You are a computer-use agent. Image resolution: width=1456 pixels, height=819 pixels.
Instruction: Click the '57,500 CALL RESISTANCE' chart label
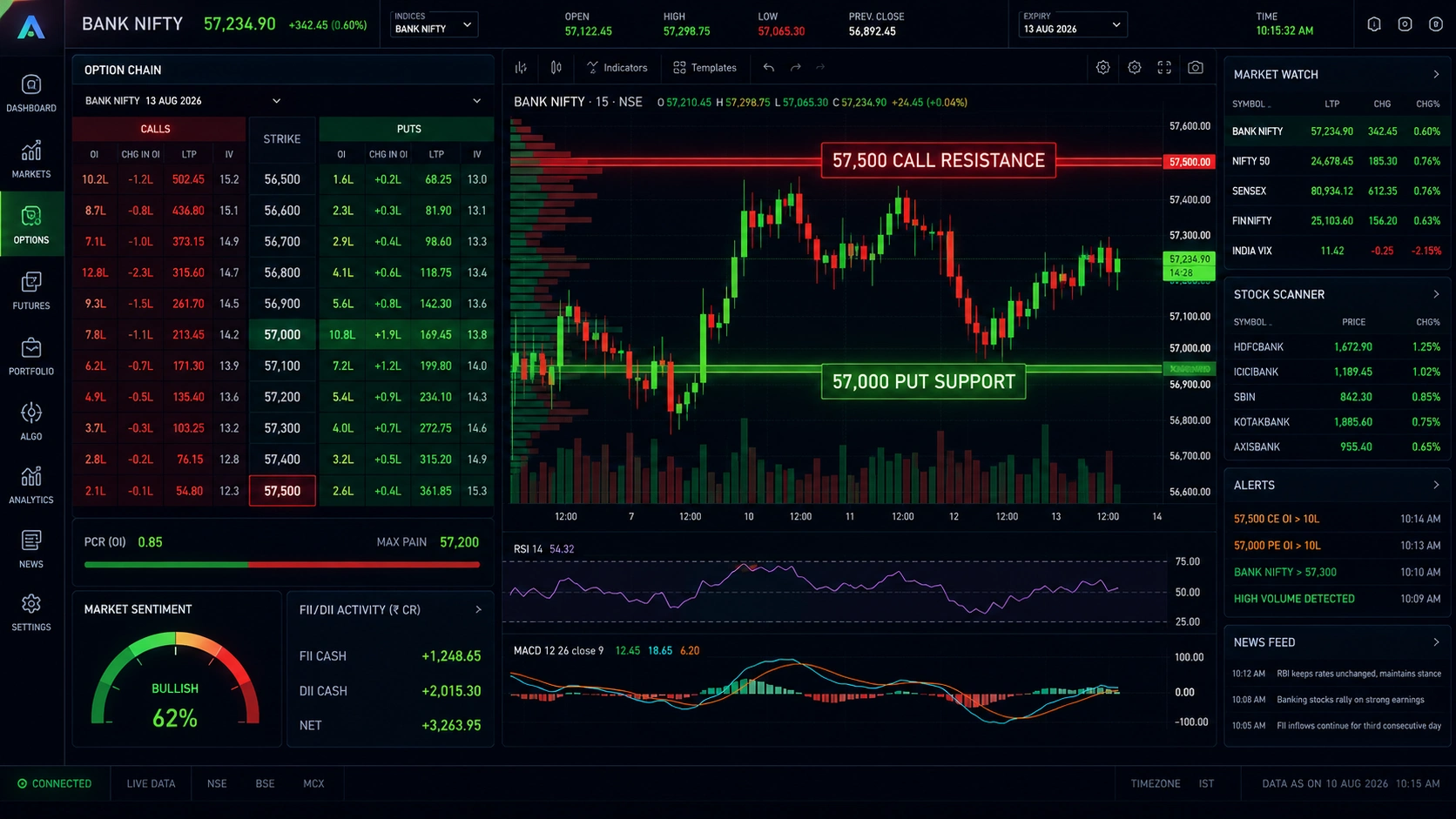tap(939, 160)
